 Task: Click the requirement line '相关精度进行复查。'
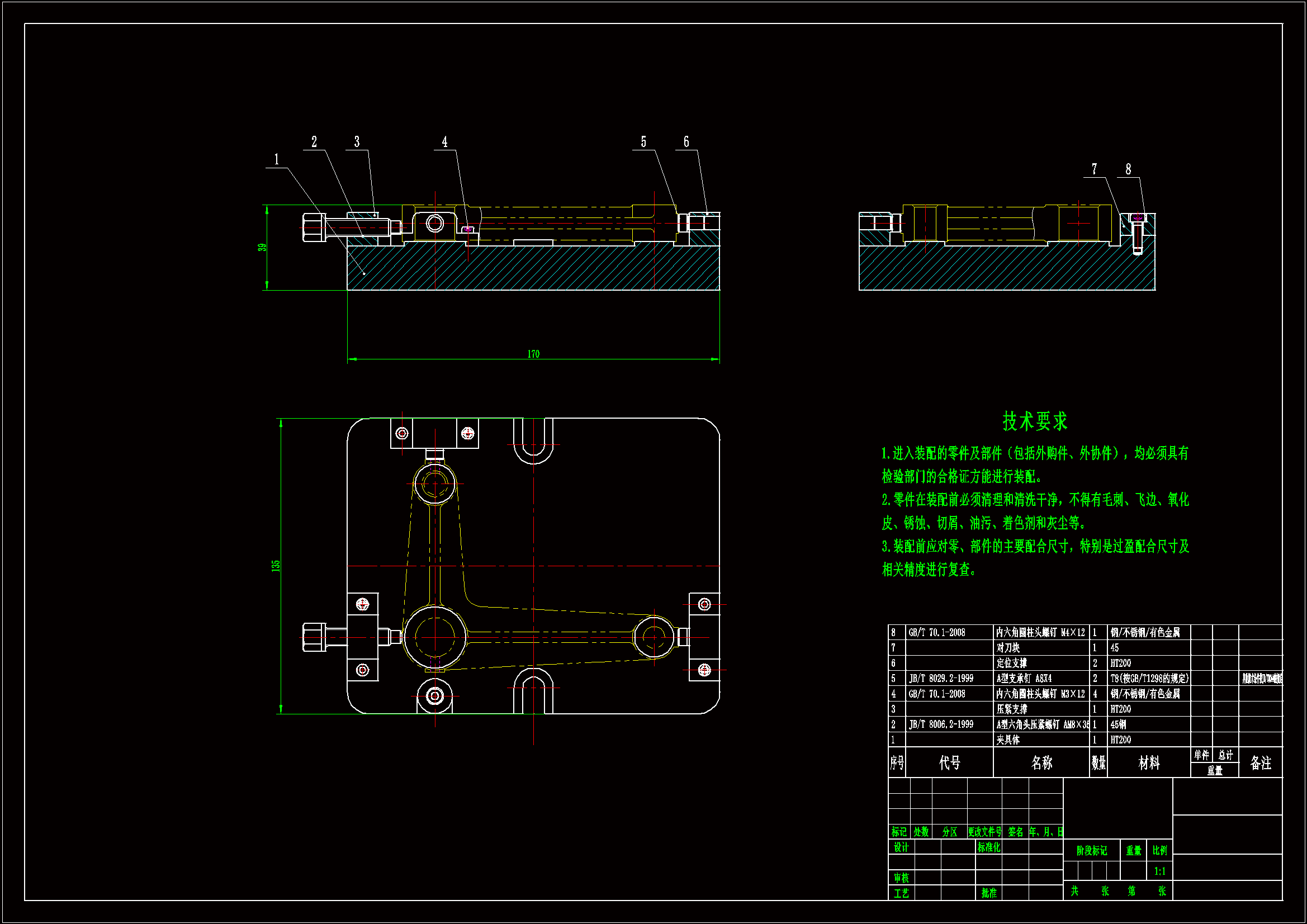(x=929, y=569)
